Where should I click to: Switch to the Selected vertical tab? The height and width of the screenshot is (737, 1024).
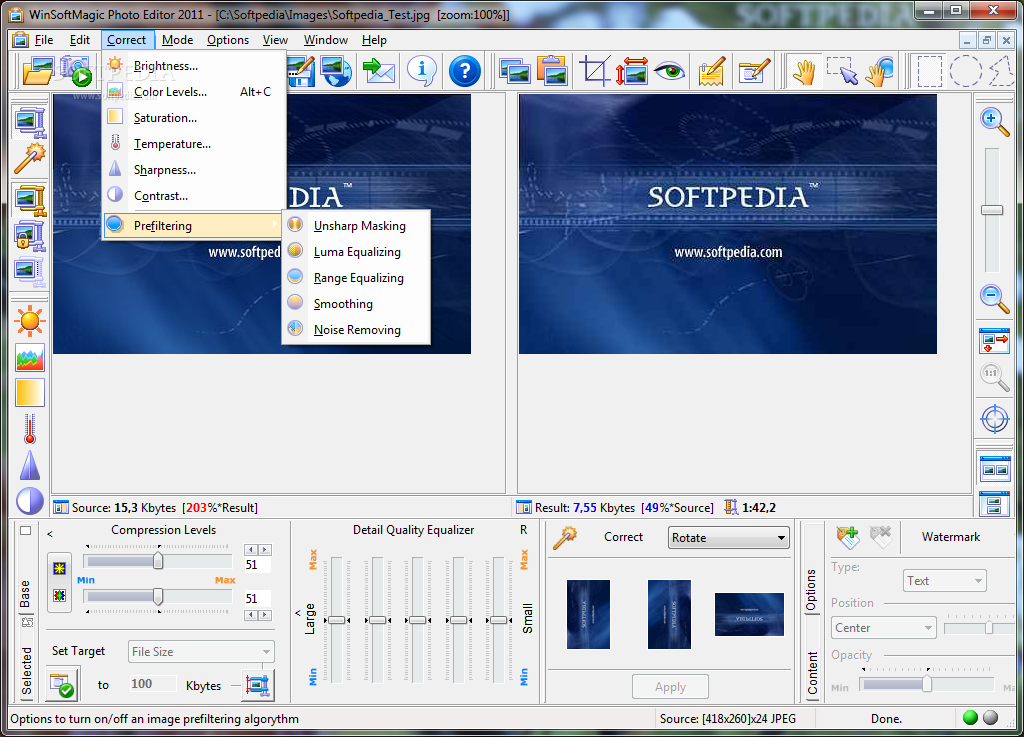[26, 670]
